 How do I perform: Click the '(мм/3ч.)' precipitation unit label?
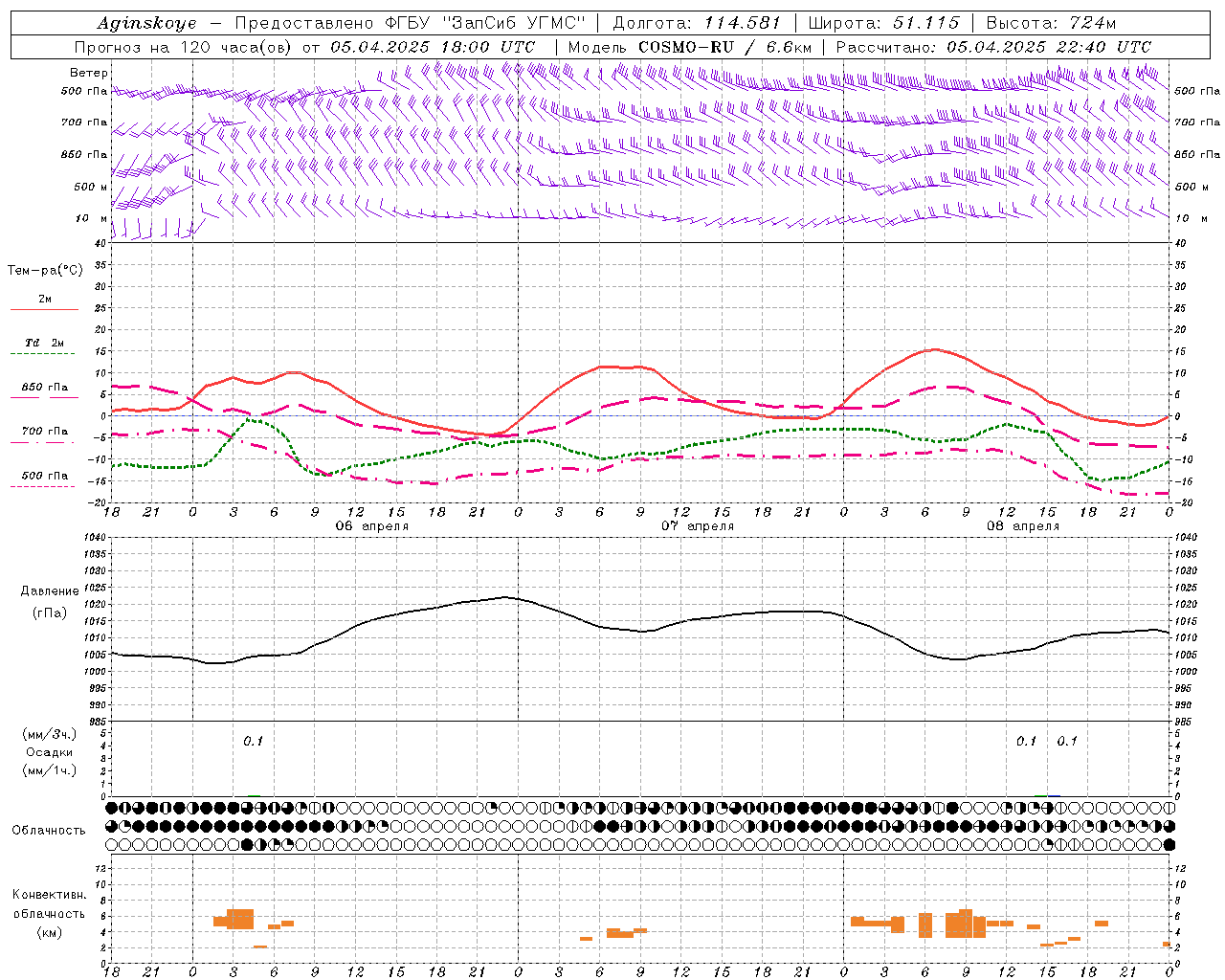coord(50,734)
